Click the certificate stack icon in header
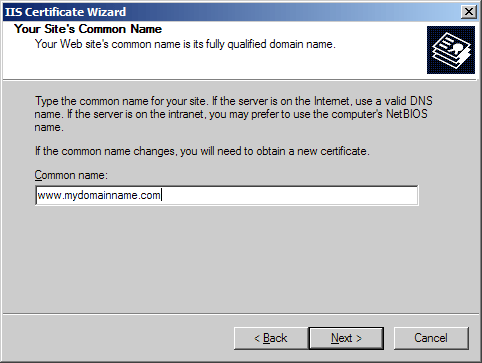Viewport: 482px width, 363px height. pos(451,50)
